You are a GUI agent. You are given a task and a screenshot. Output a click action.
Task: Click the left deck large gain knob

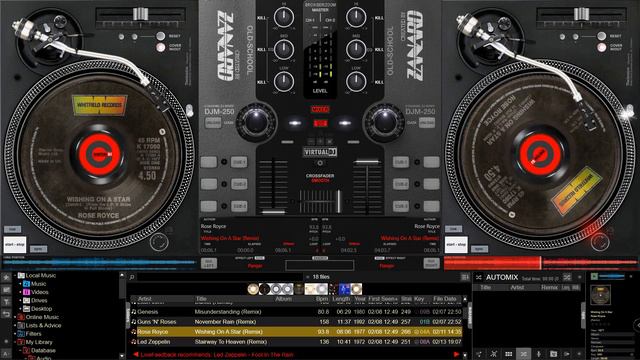[256, 122]
